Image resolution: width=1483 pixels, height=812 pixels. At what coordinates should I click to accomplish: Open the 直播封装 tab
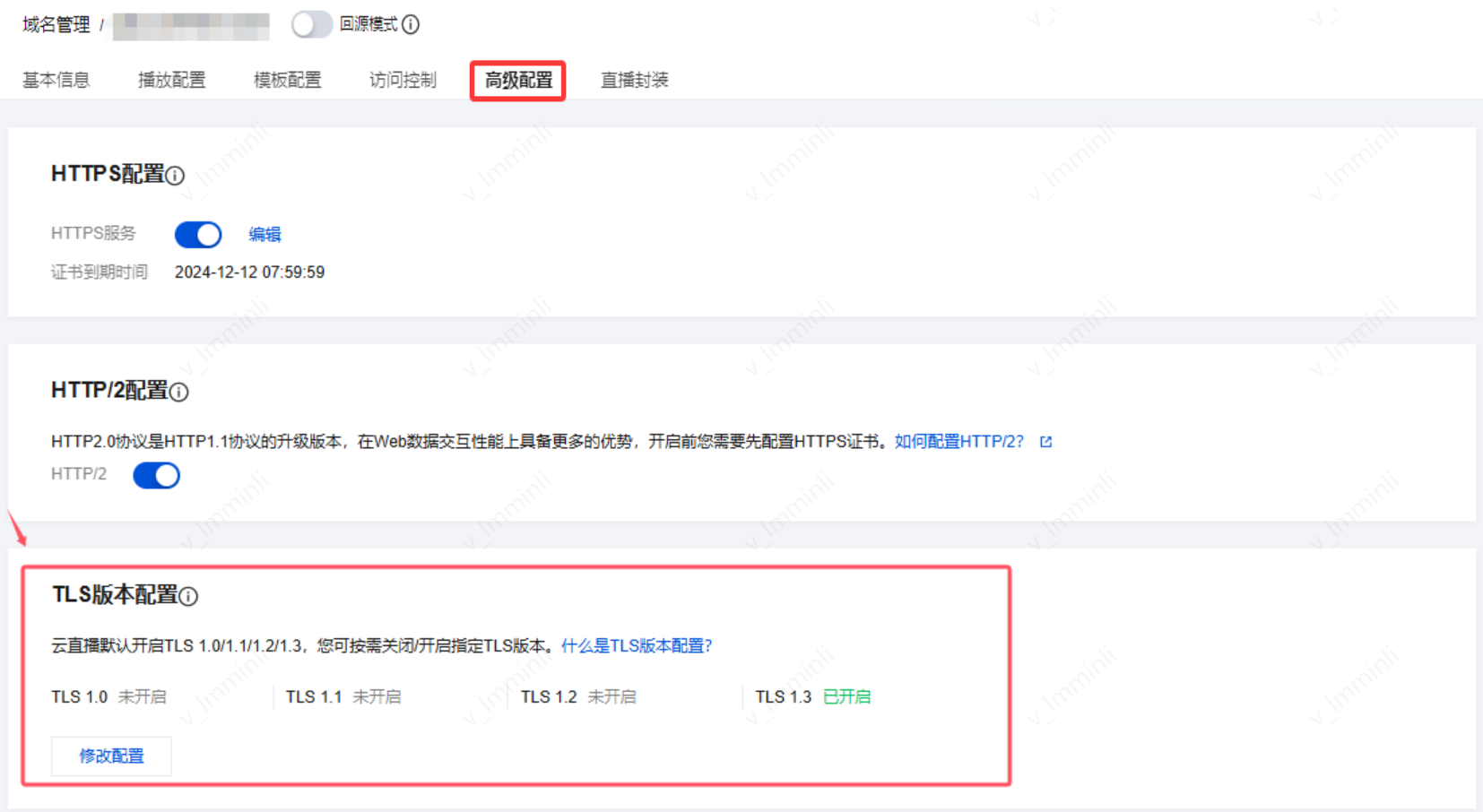pyautogui.click(x=635, y=80)
